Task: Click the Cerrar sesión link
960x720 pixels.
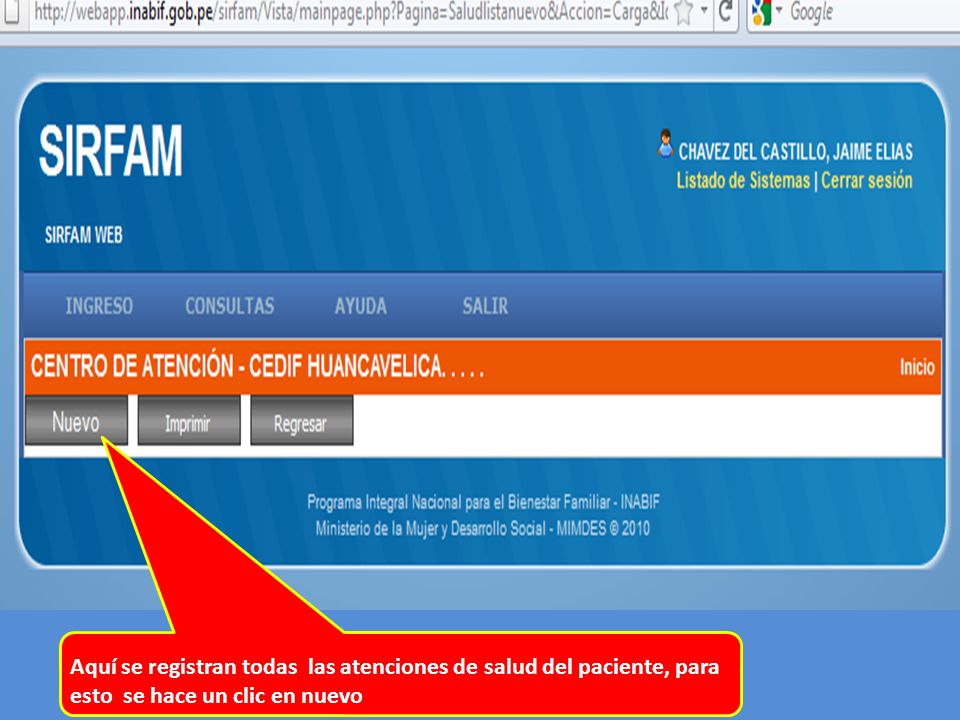Action: tap(866, 181)
